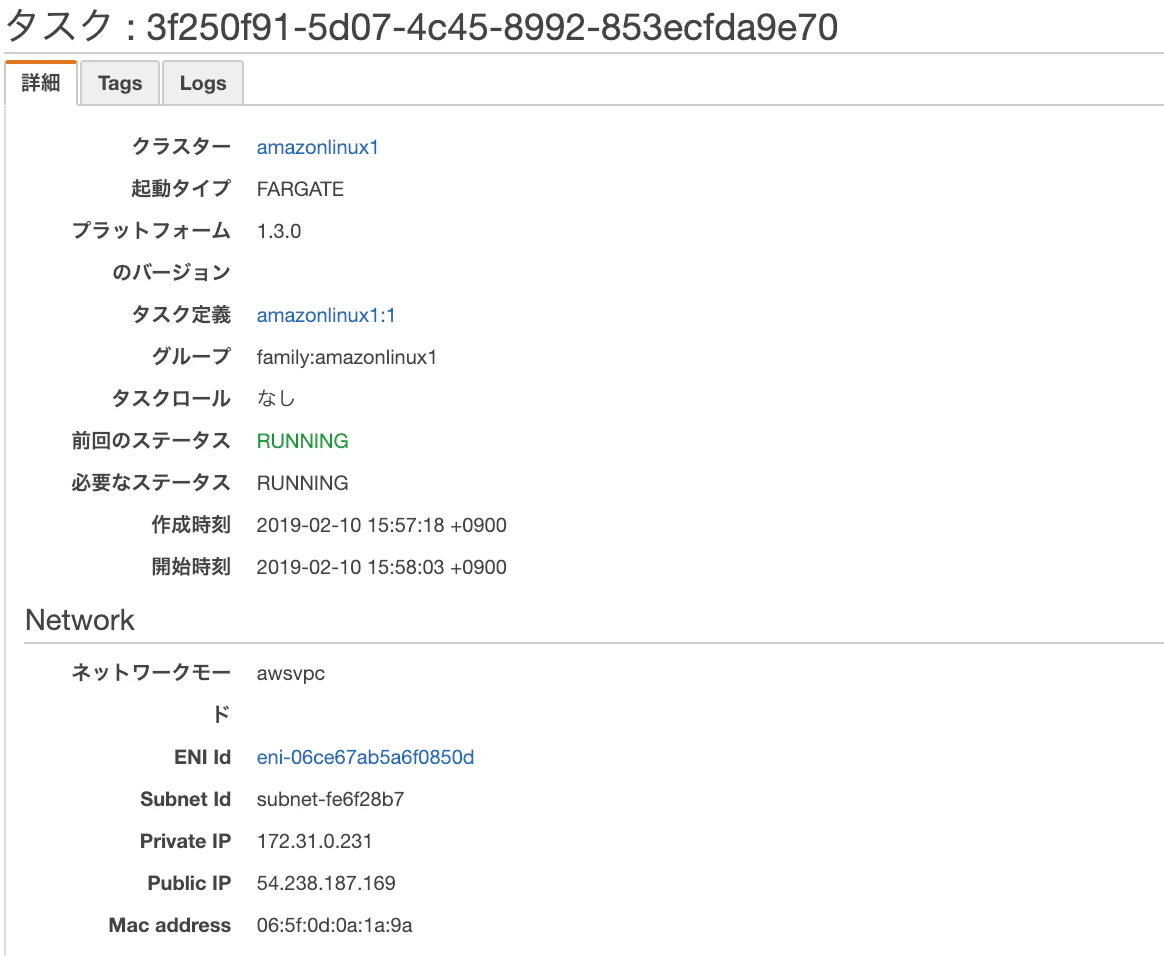Click the タスク定義 label

[x=181, y=314]
